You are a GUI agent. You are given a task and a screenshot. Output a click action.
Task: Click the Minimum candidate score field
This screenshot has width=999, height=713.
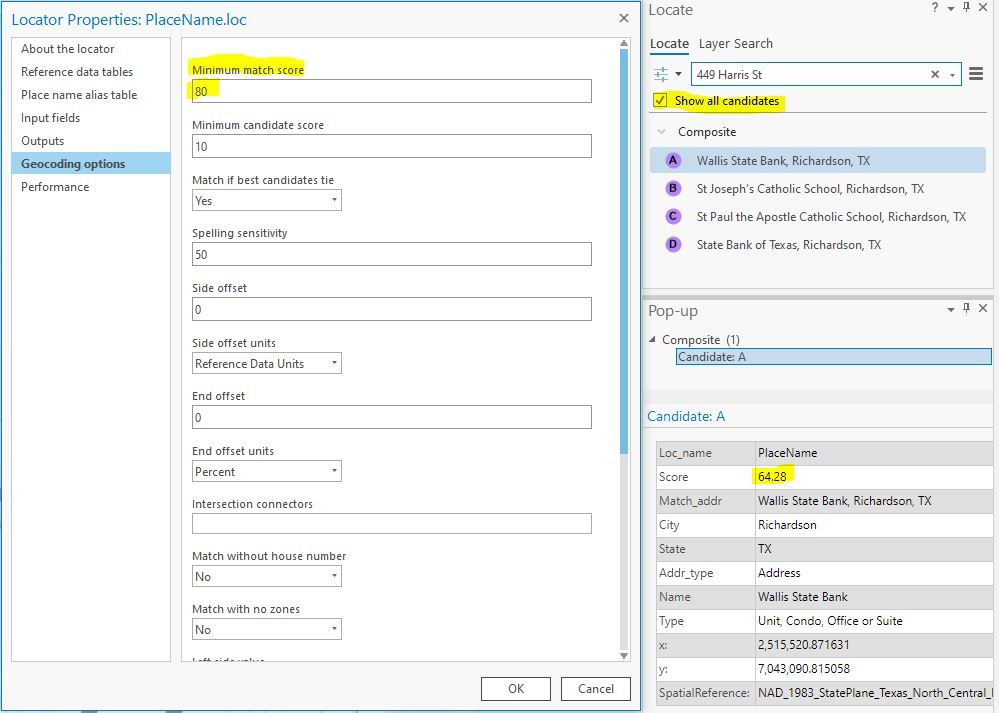(x=392, y=147)
